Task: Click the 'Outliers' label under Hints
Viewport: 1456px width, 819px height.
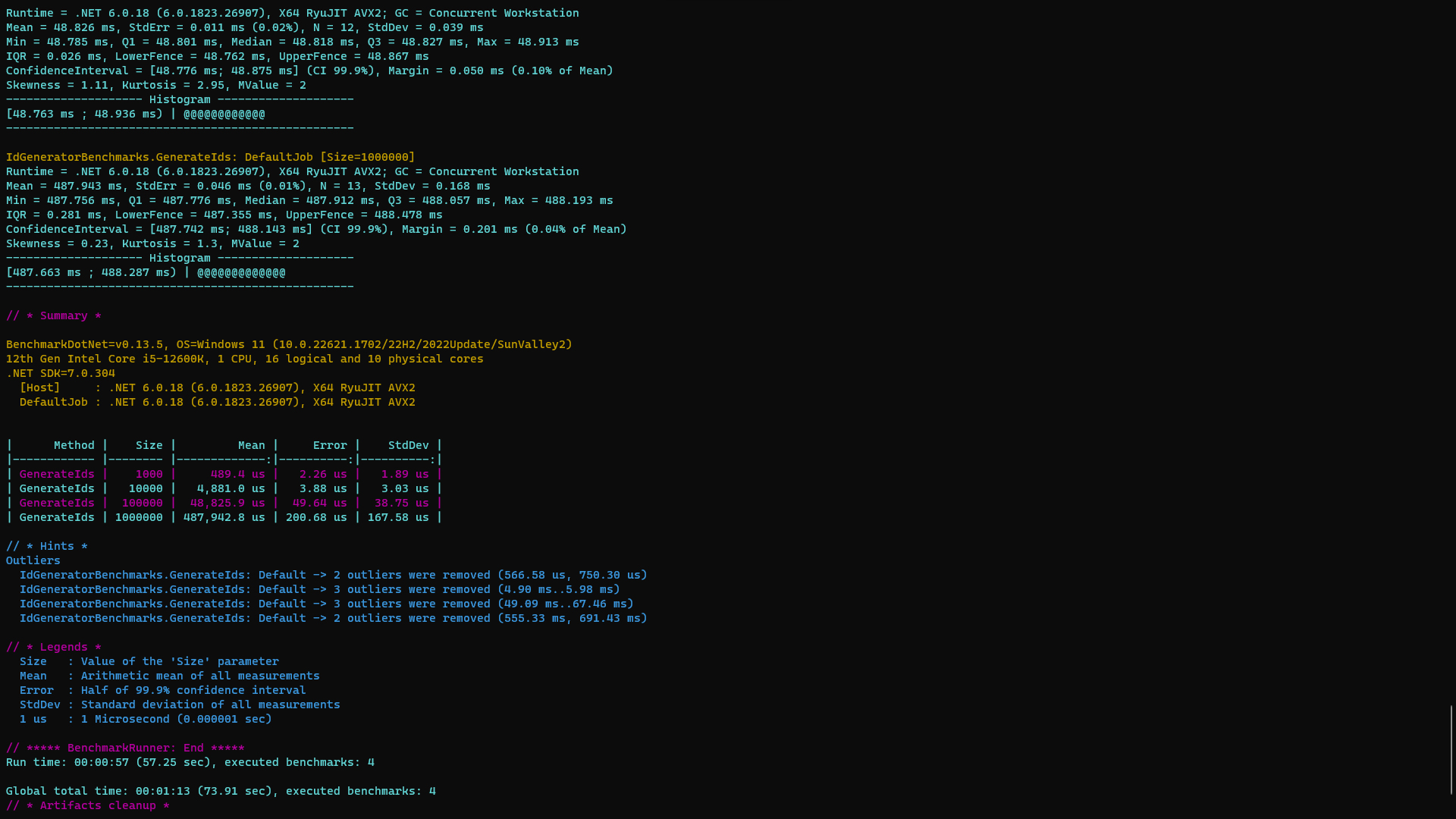Action: (x=33, y=560)
